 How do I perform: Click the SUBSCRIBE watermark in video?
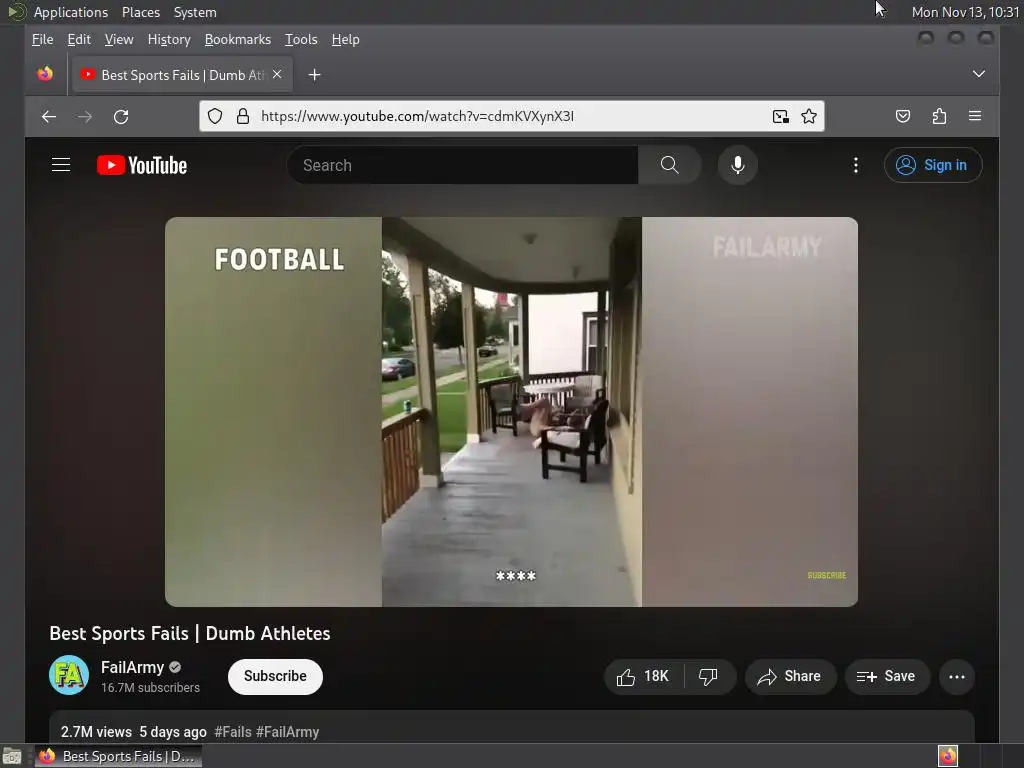point(827,575)
